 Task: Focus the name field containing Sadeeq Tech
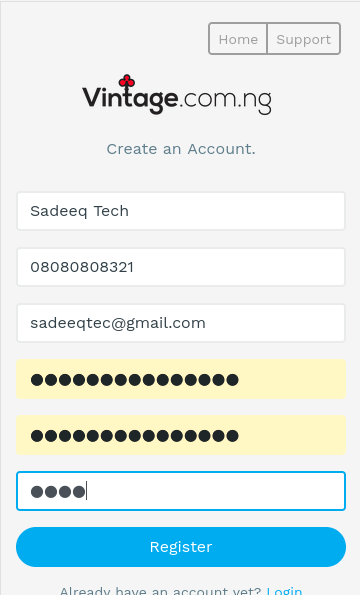point(181,211)
